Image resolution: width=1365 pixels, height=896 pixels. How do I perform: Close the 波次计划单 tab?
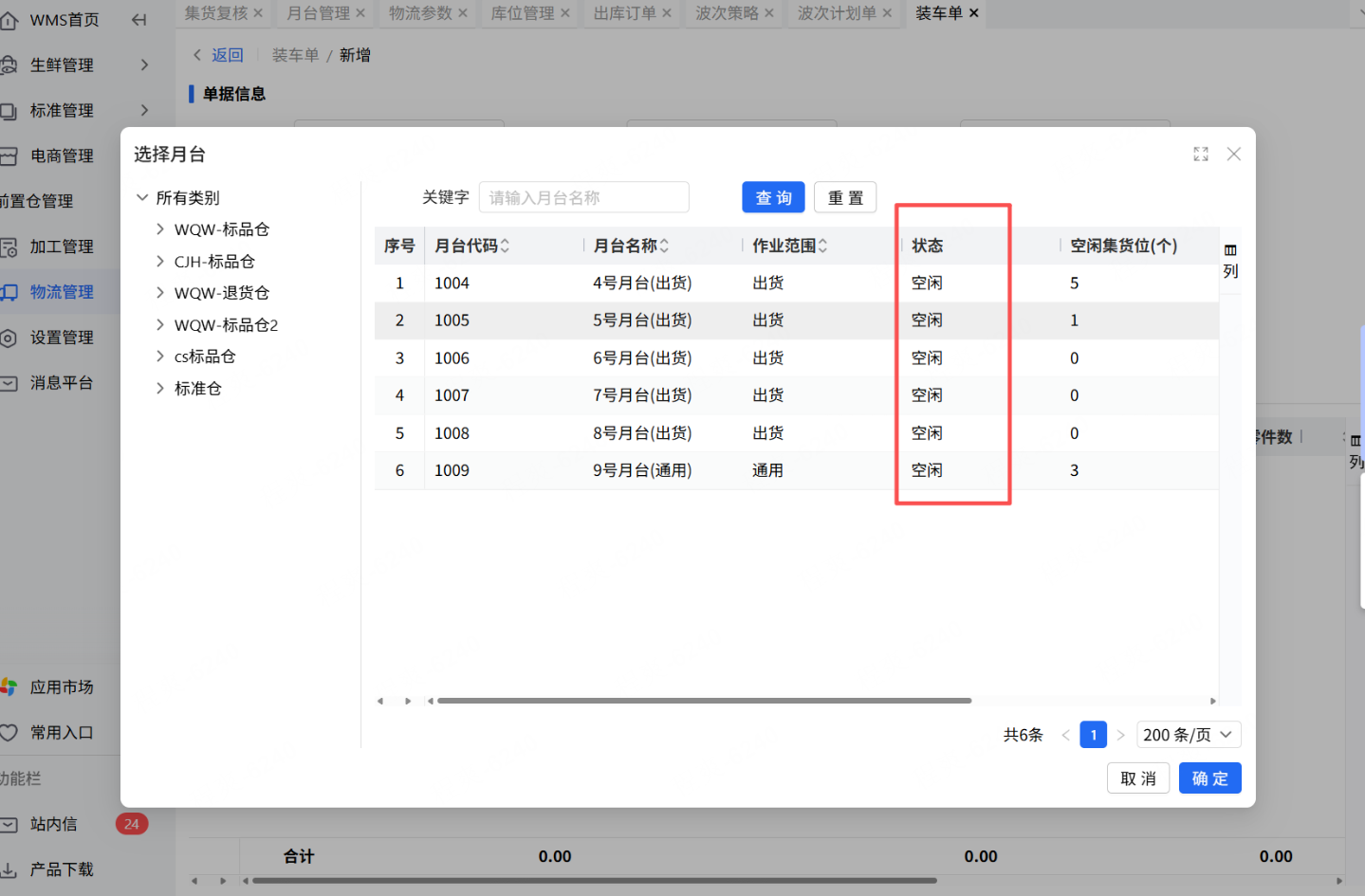(887, 13)
